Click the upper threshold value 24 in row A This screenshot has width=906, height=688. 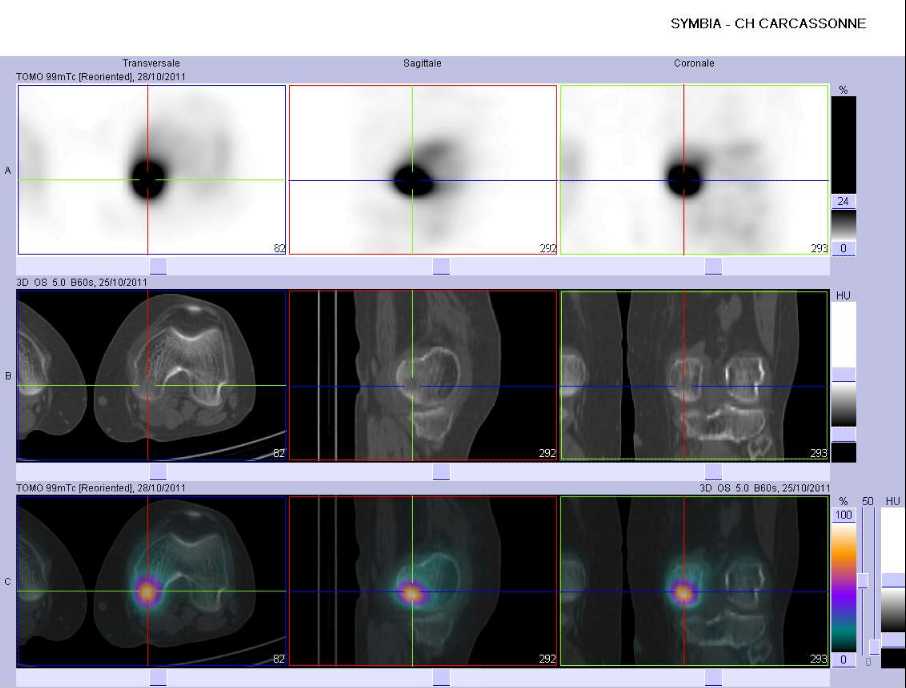click(x=843, y=201)
